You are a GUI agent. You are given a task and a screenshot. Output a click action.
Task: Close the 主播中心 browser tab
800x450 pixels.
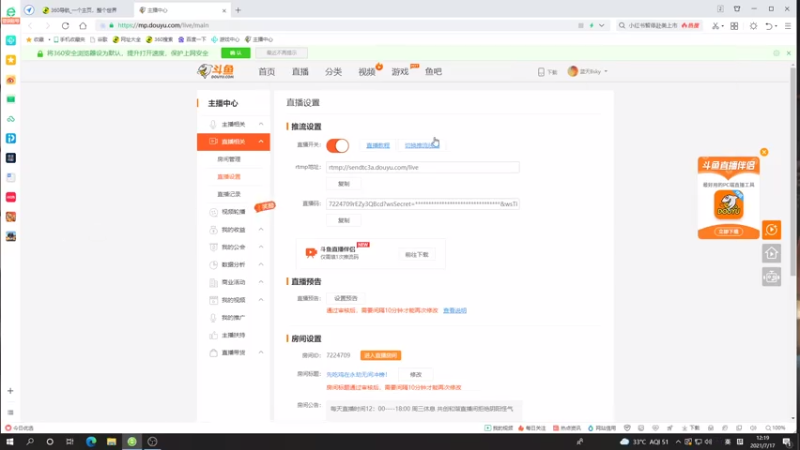(224, 10)
